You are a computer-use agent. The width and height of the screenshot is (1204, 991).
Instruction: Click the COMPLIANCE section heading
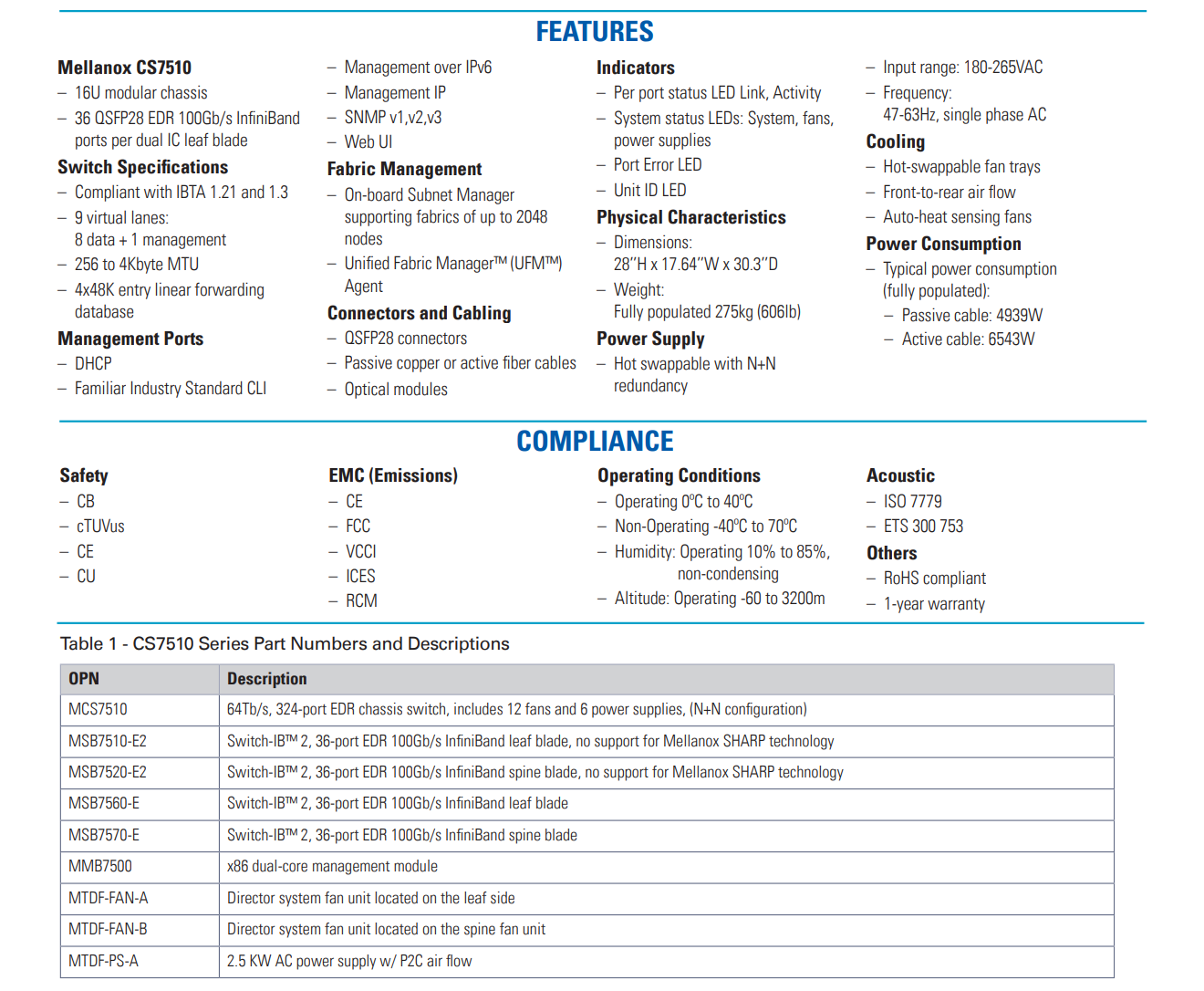(x=595, y=442)
